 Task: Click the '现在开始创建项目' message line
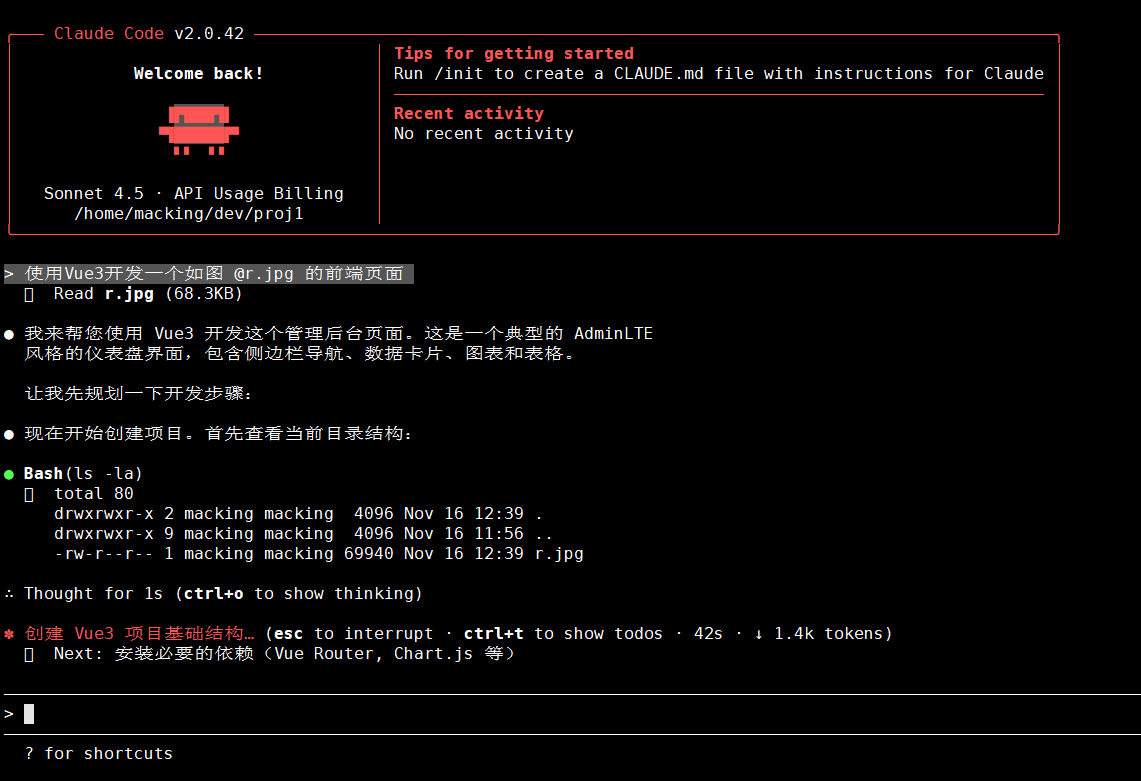pos(219,434)
